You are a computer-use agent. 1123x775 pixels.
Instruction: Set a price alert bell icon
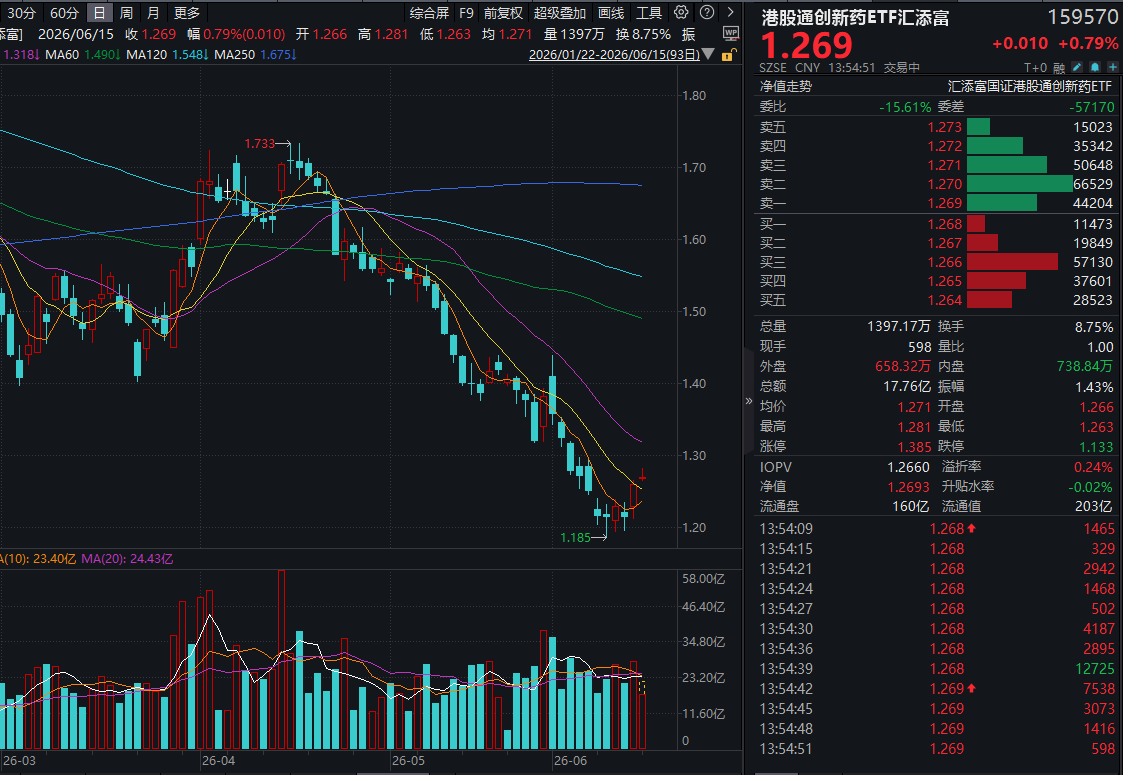click(1095, 67)
